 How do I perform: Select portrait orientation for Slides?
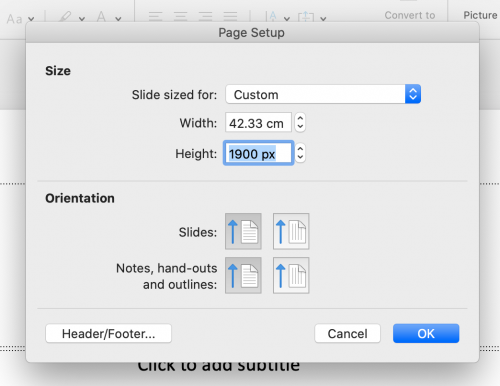243,231
